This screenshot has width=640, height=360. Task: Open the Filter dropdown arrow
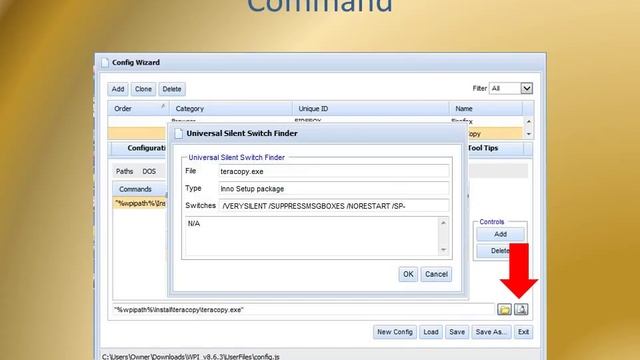[527, 88]
